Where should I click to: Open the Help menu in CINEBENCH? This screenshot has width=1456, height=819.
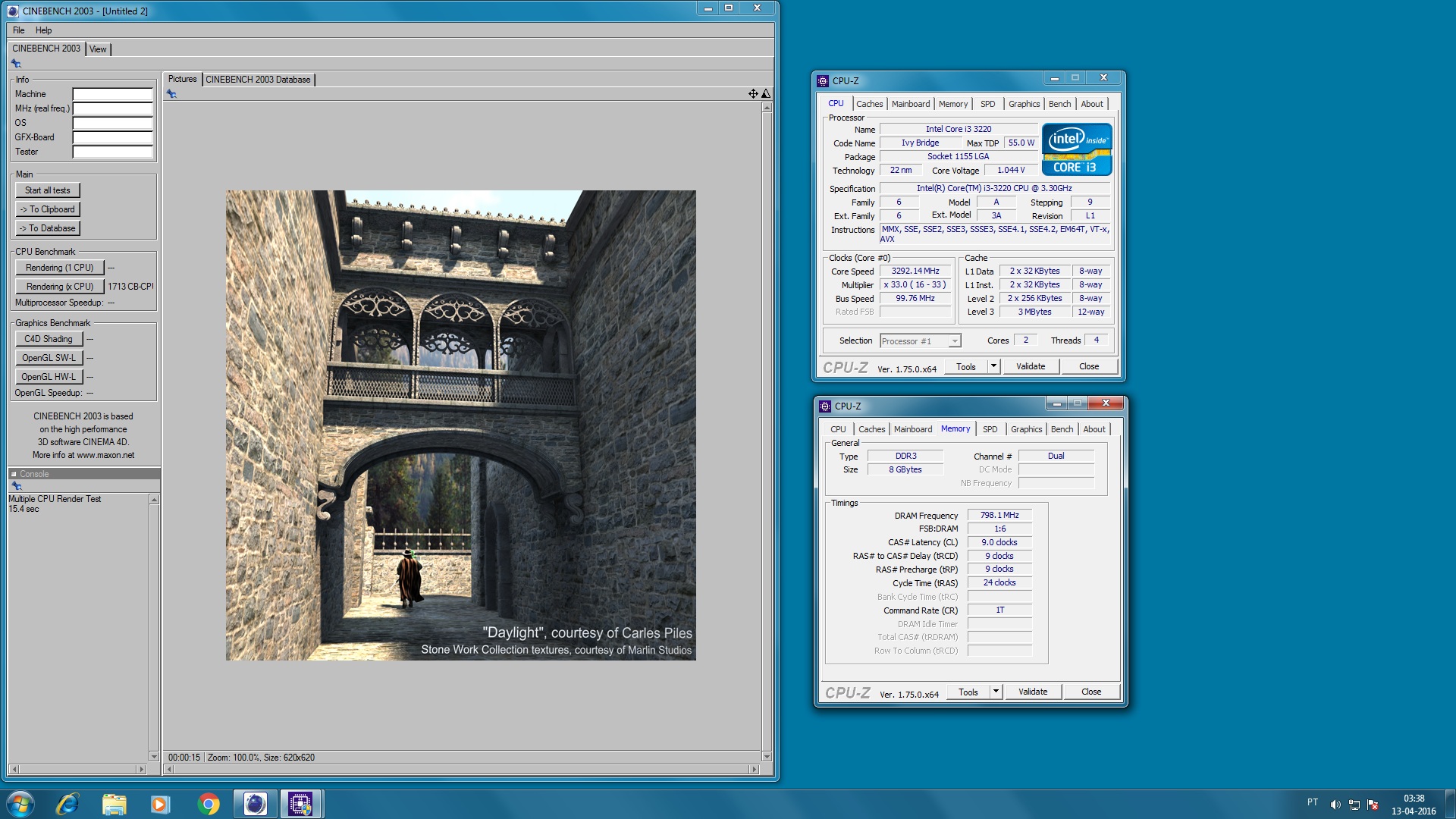tap(44, 30)
